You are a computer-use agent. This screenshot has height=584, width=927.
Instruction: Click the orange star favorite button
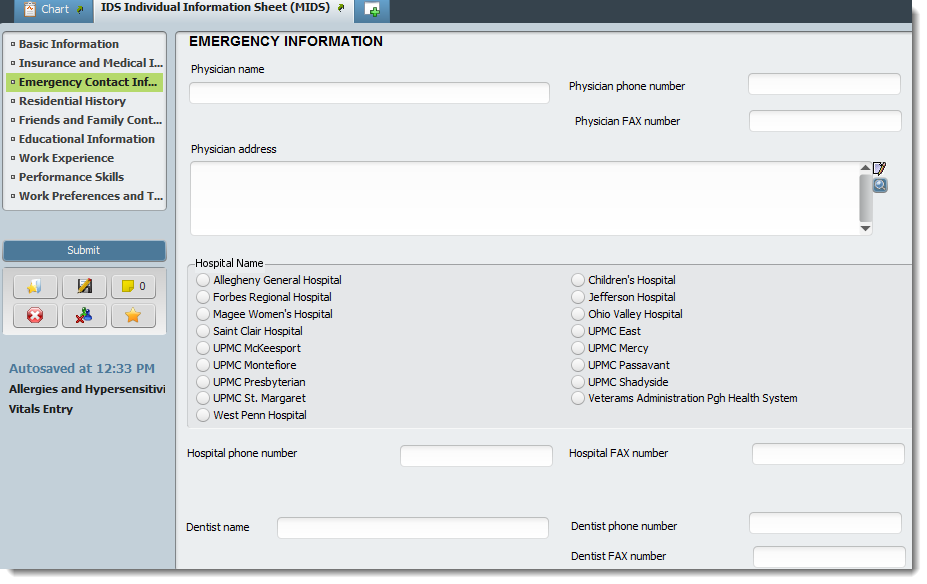tap(134, 316)
